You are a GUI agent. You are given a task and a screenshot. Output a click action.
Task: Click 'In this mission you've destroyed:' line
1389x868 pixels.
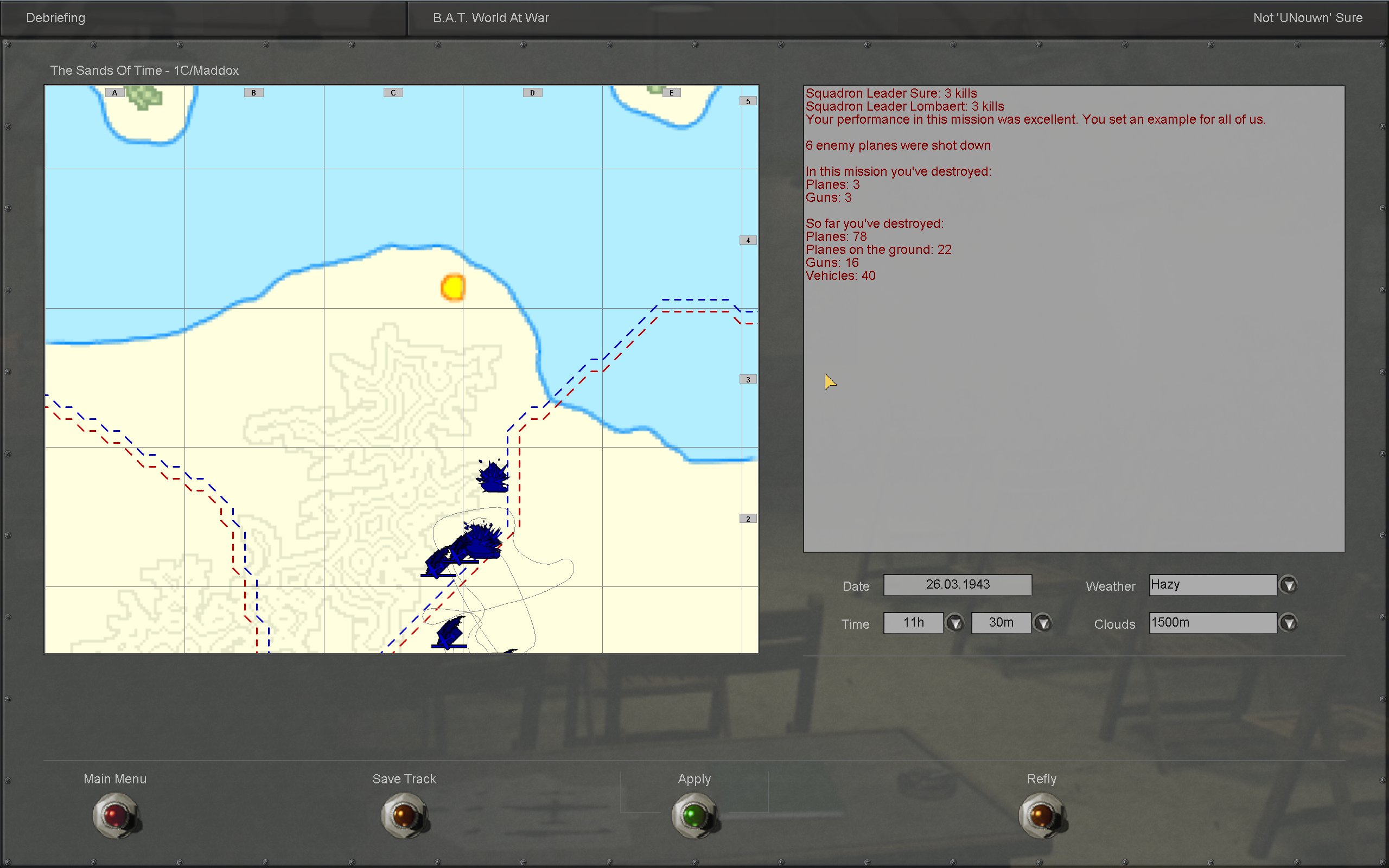pyautogui.click(x=899, y=171)
